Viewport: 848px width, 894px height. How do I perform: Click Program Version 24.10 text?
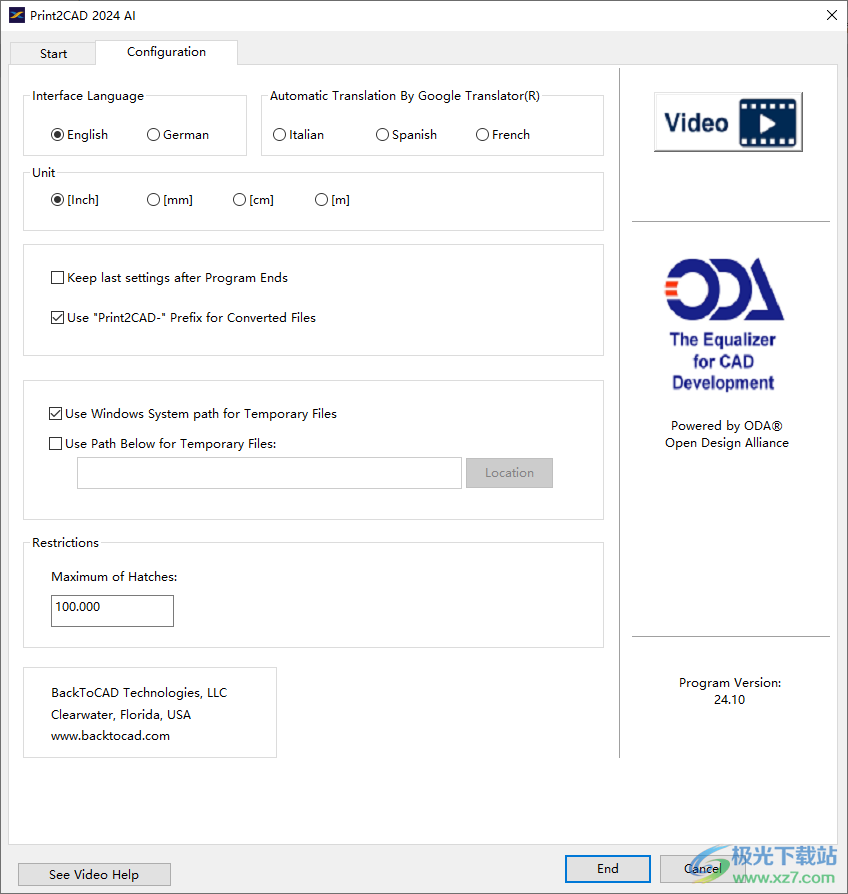pyautogui.click(x=730, y=691)
